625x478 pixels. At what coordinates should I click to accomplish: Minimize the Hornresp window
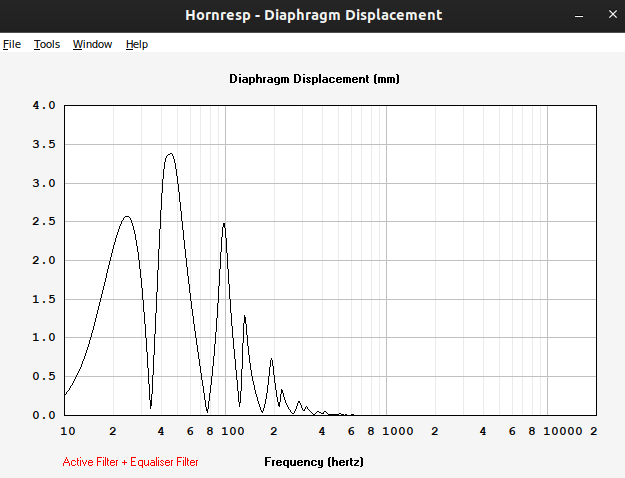point(579,15)
